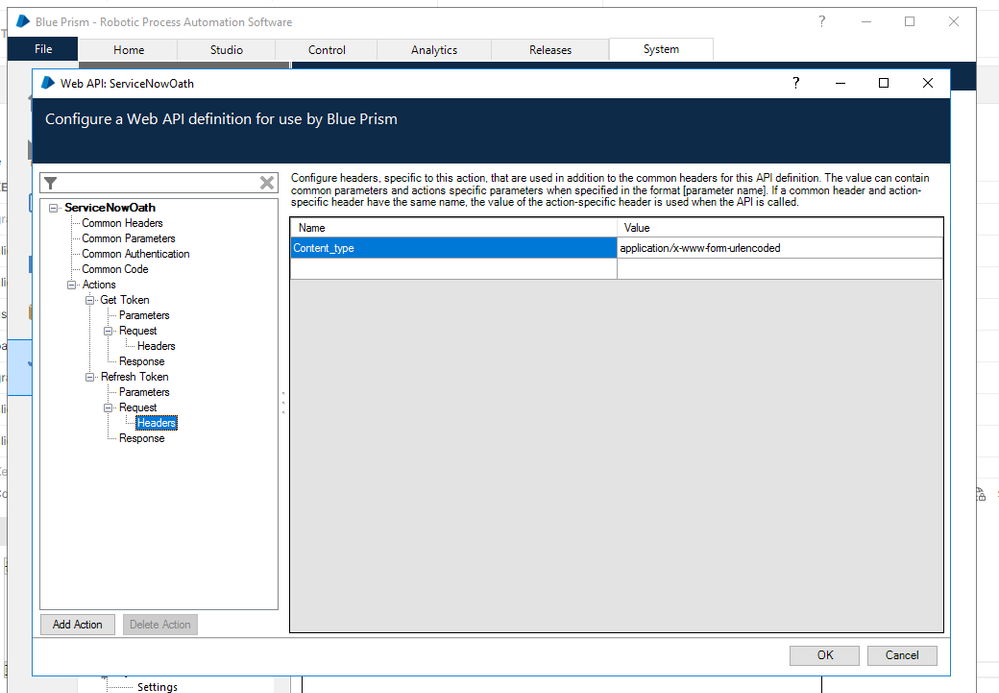Collapse the Actions tree node
Image resolution: width=999 pixels, height=693 pixels.
point(71,285)
